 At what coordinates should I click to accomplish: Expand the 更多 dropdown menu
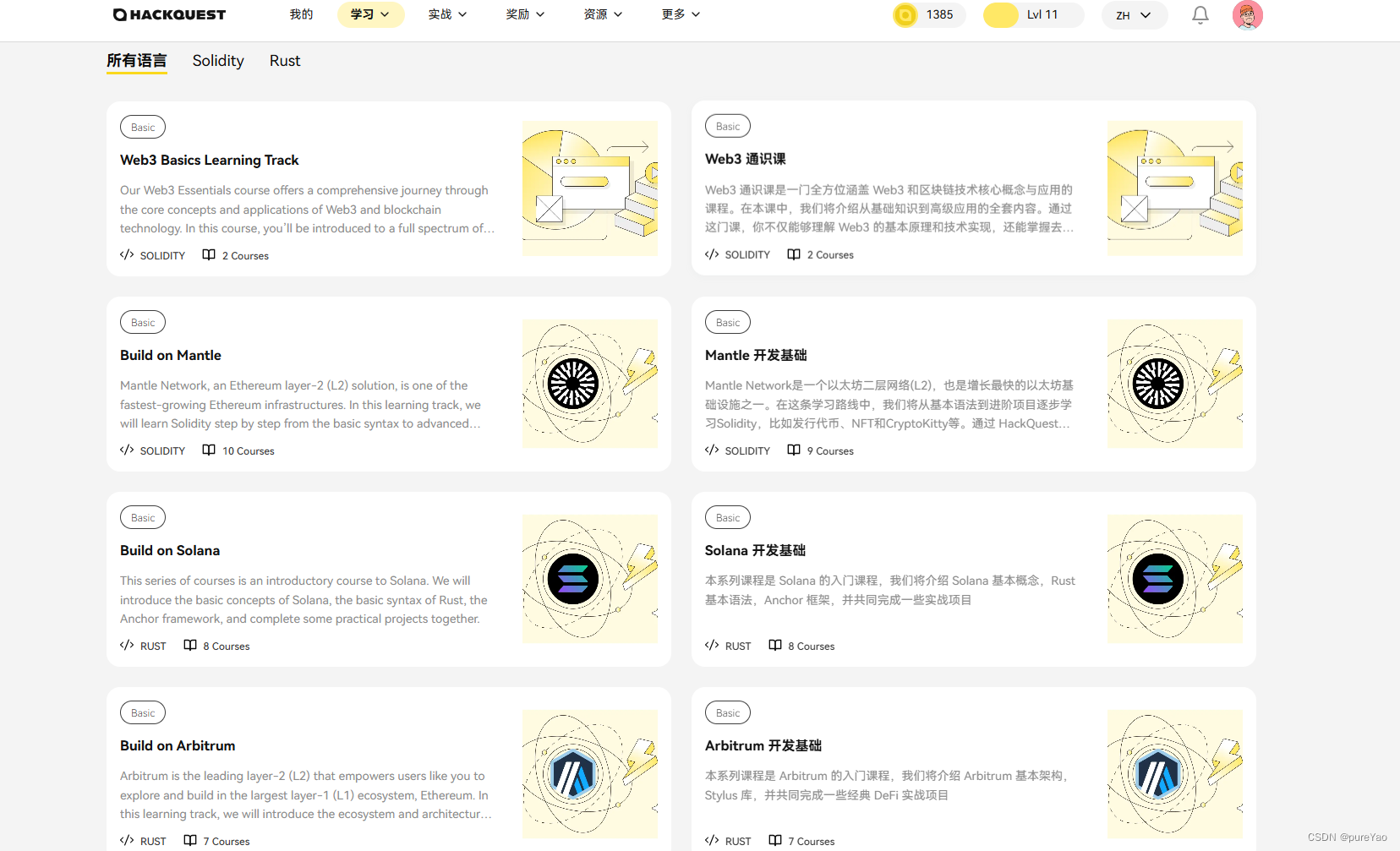(681, 14)
